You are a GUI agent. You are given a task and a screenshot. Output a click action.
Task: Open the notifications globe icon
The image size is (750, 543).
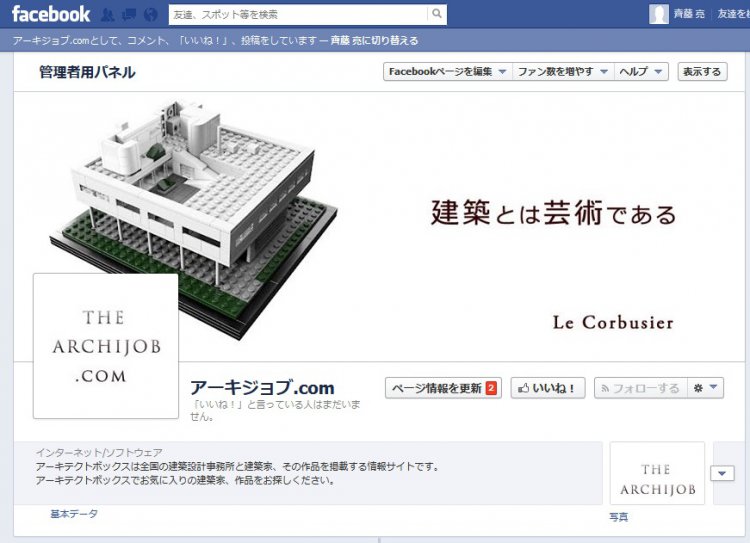(x=151, y=15)
